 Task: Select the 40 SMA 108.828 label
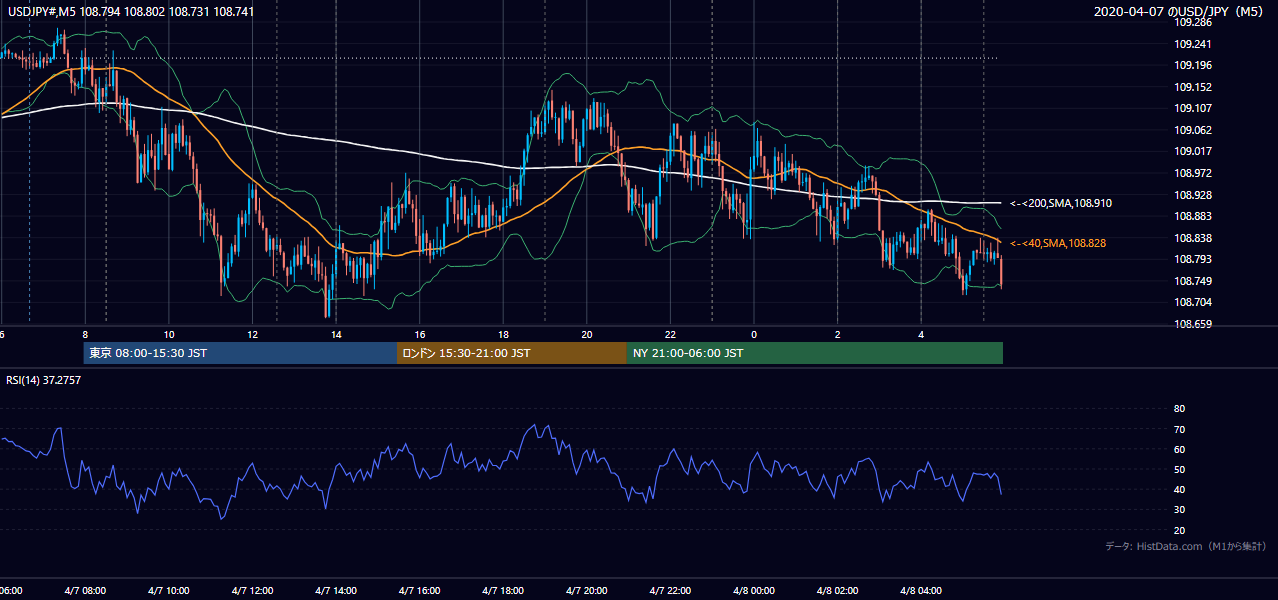click(1058, 243)
